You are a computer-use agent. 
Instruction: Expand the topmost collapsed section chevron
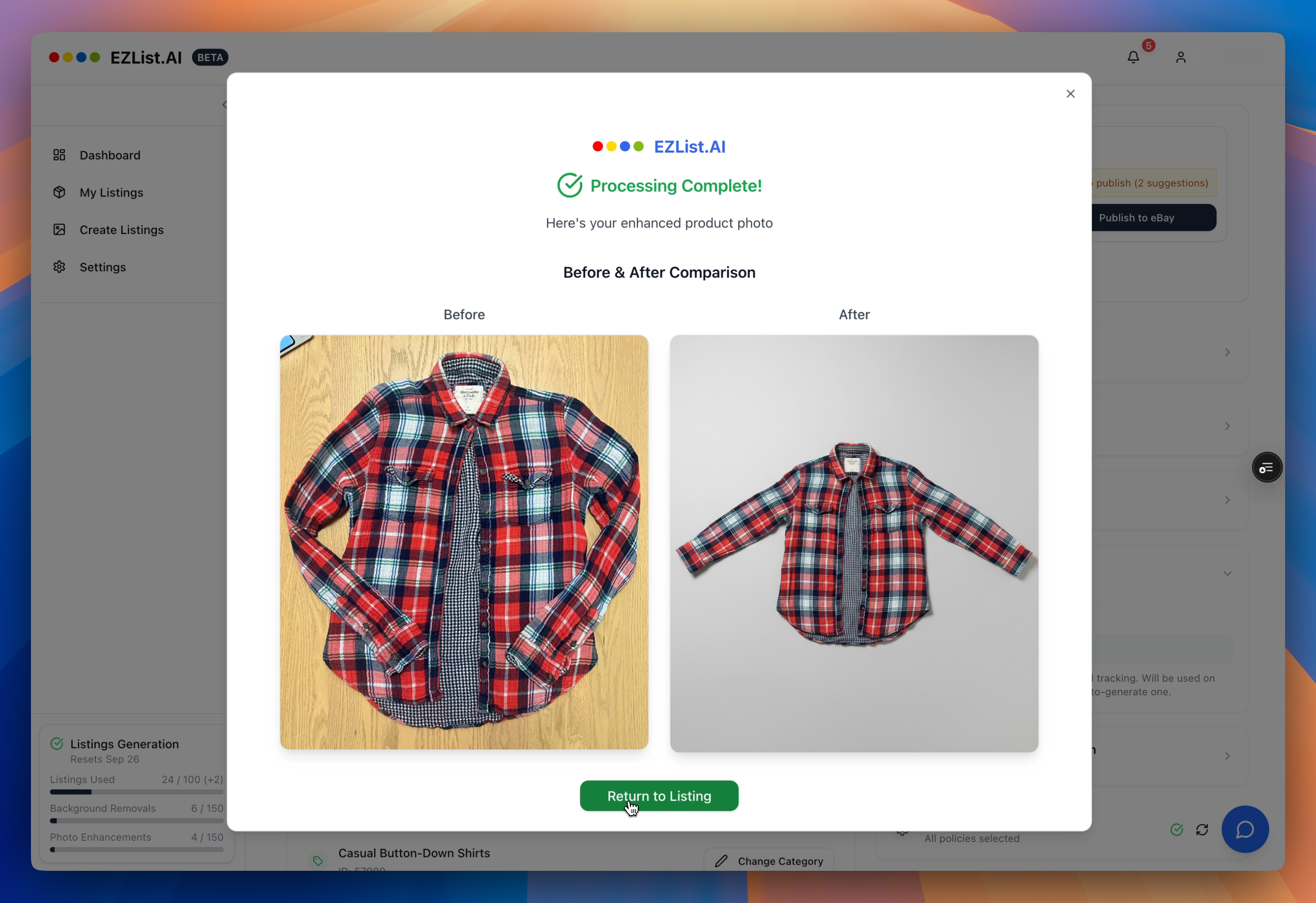pyautogui.click(x=1227, y=353)
